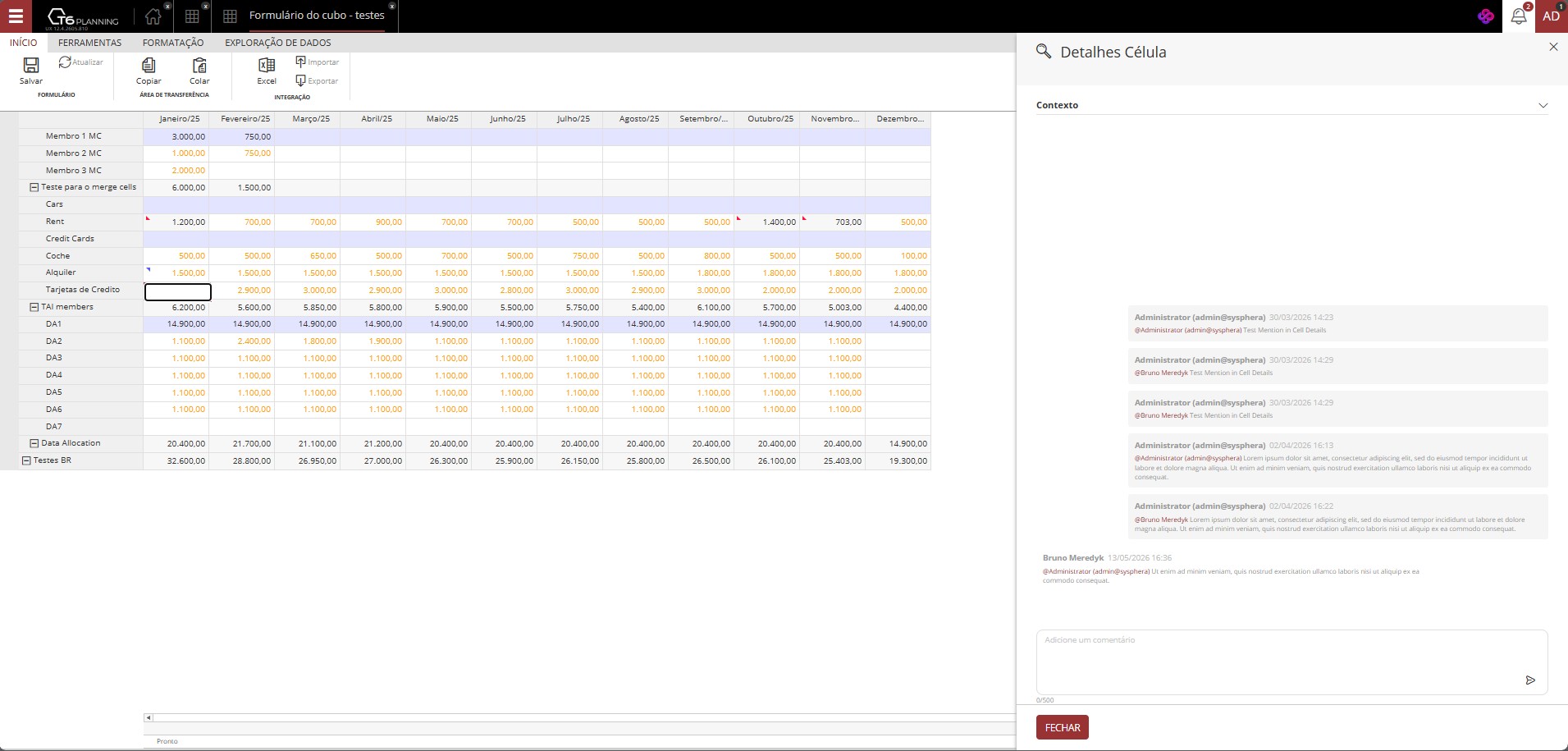1568x751 pixels.
Task: Open the unnamed grid tab beside home
Action: pos(192,16)
